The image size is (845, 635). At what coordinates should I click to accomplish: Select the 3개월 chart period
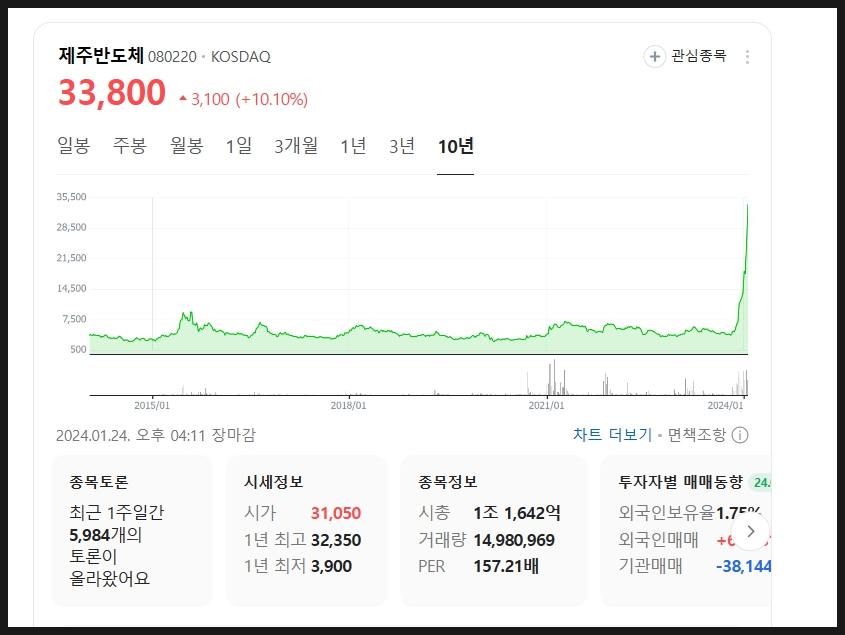296,146
